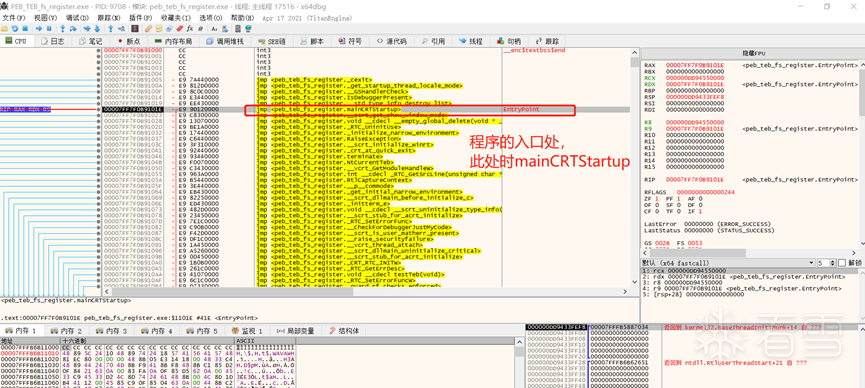Screen dimensions: 865x388
Task: Open the 句柄 handles tab
Action: pos(509,41)
